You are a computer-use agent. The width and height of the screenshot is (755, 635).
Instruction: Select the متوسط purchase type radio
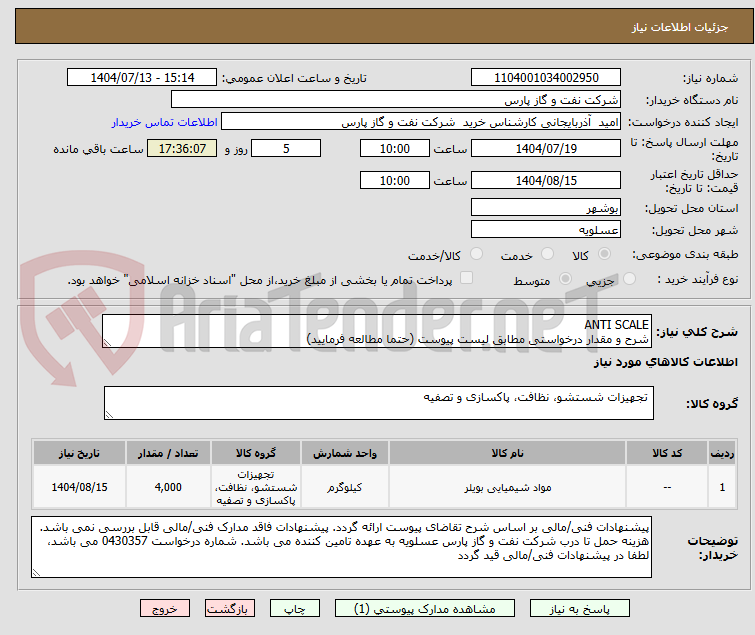pyautogui.click(x=565, y=279)
